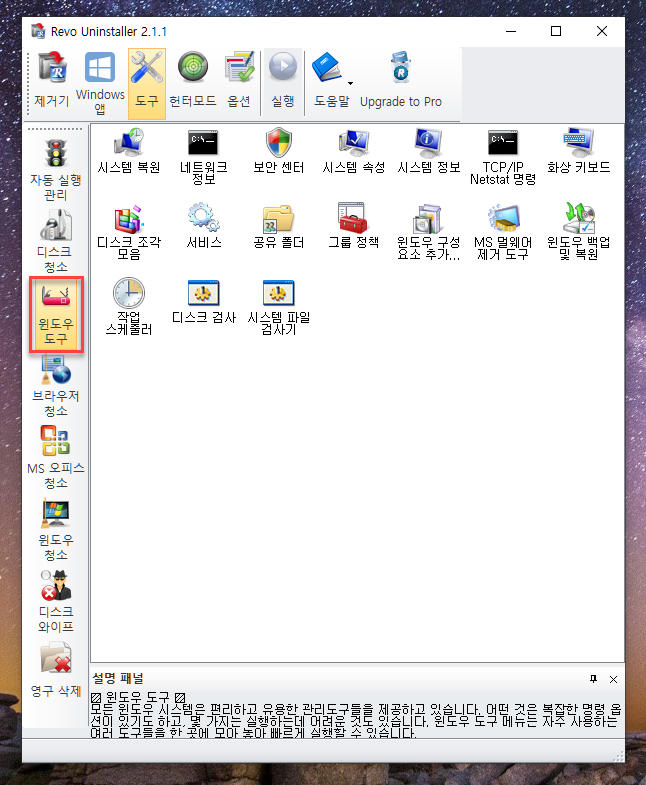Open 자동 실행 관리 in sidebar
This screenshot has width=646, height=785.
[x=56, y=169]
